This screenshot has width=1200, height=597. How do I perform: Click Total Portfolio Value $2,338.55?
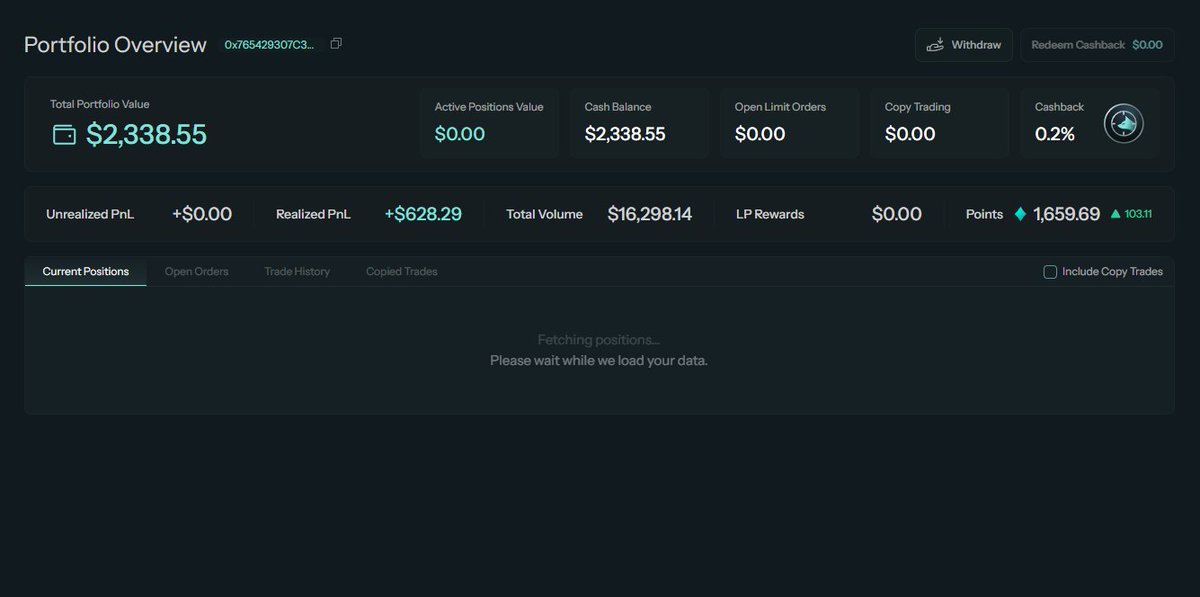[146, 134]
